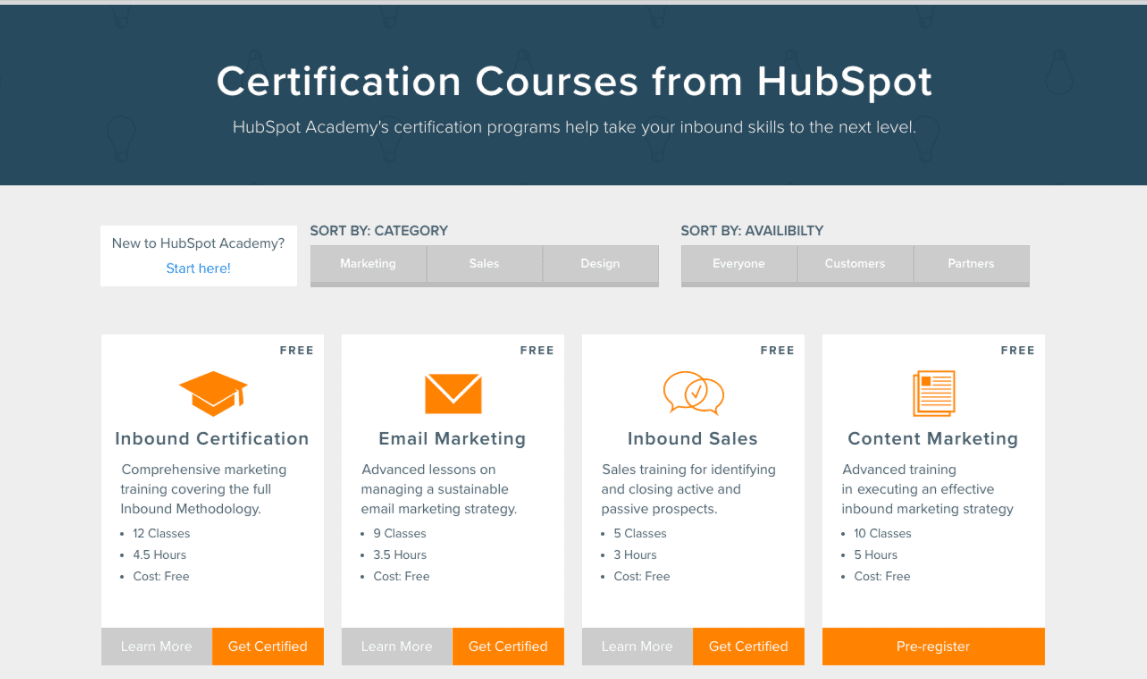Screen dimensions: 1147x679
Task: Click the Sales training for identifying description
Action: click(688, 489)
